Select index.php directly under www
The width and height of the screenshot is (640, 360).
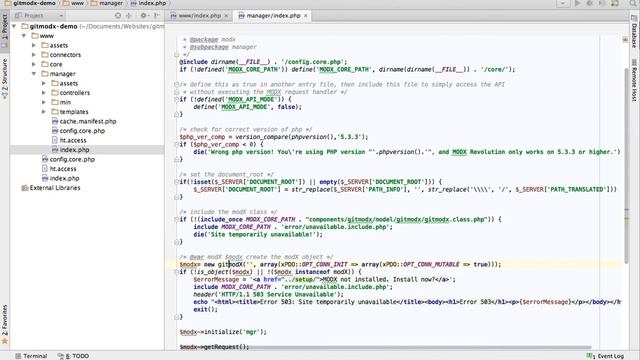click(x=60, y=178)
